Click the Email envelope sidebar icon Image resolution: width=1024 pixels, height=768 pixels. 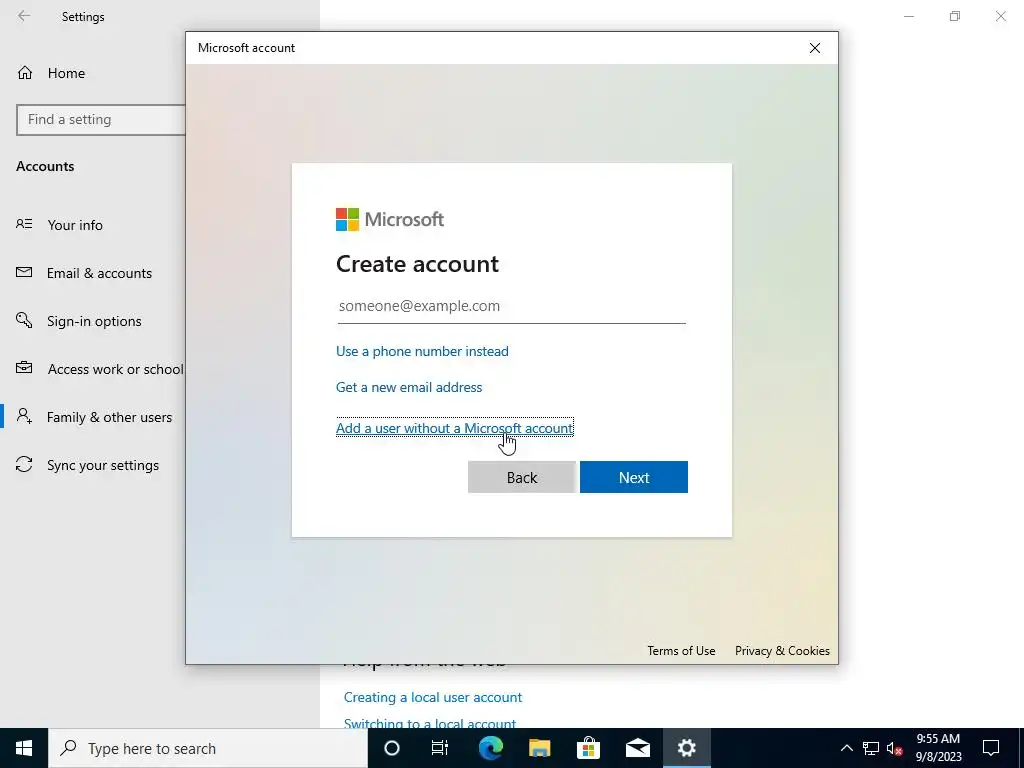pos(24,272)
